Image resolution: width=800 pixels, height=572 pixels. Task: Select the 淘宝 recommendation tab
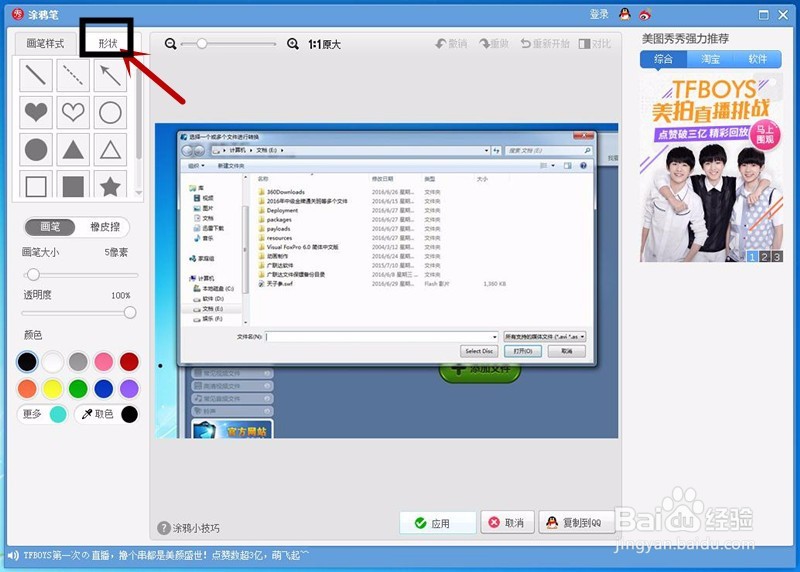pyautogui.click(x=710, y=59)
